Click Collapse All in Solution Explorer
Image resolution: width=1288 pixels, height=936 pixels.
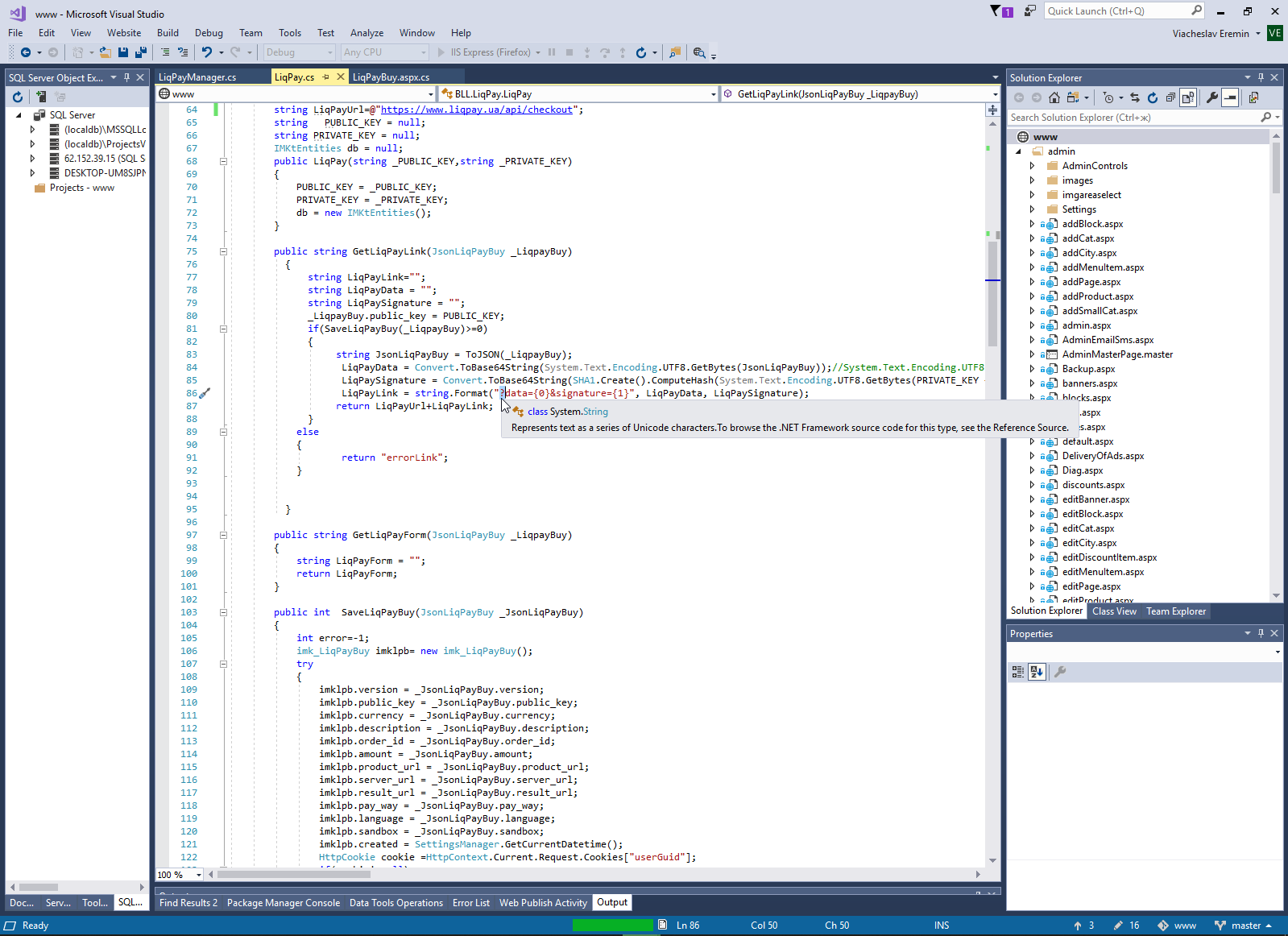[x=1170, y=97]
